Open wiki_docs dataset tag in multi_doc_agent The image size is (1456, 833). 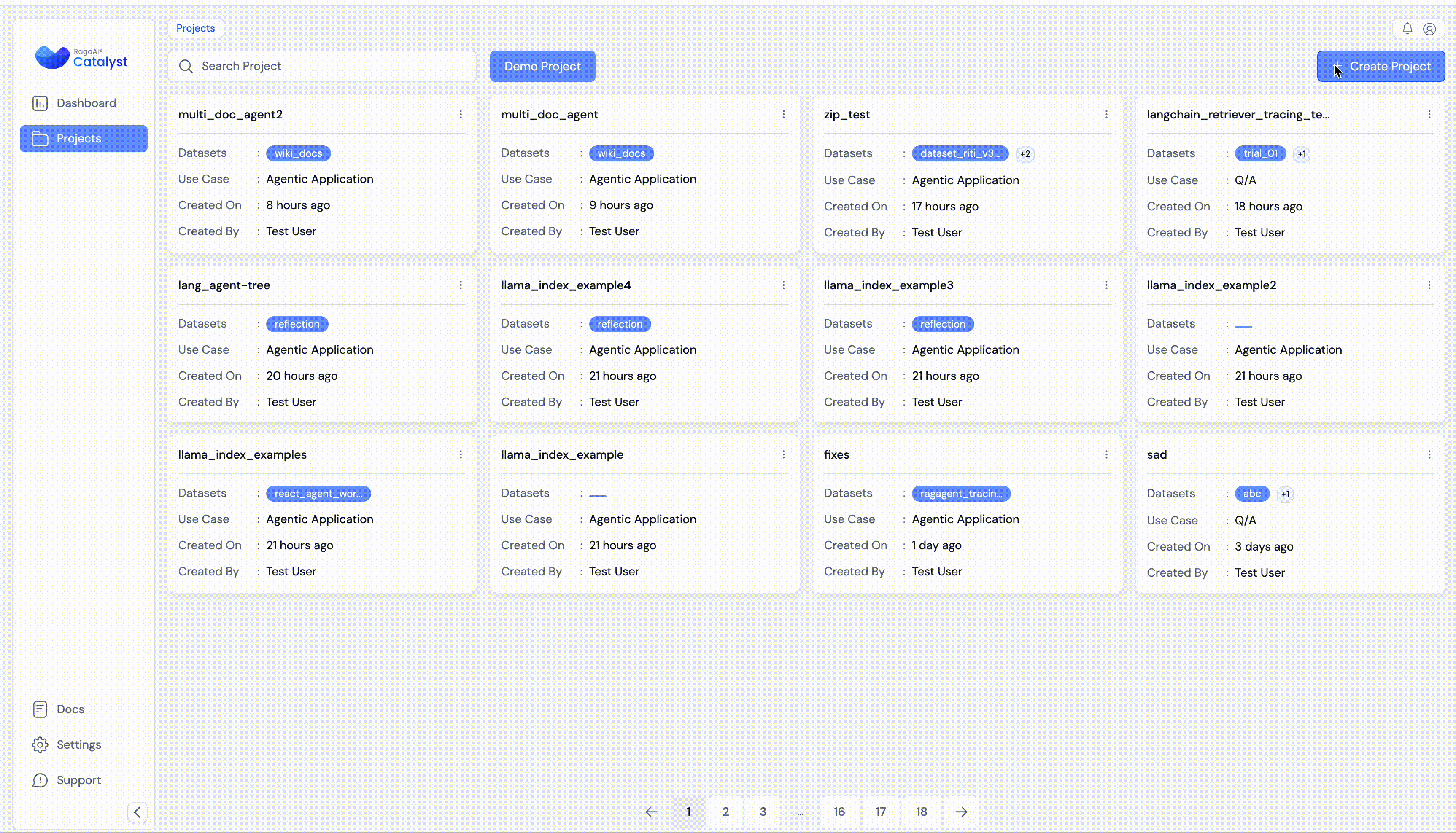click(621, 153)
